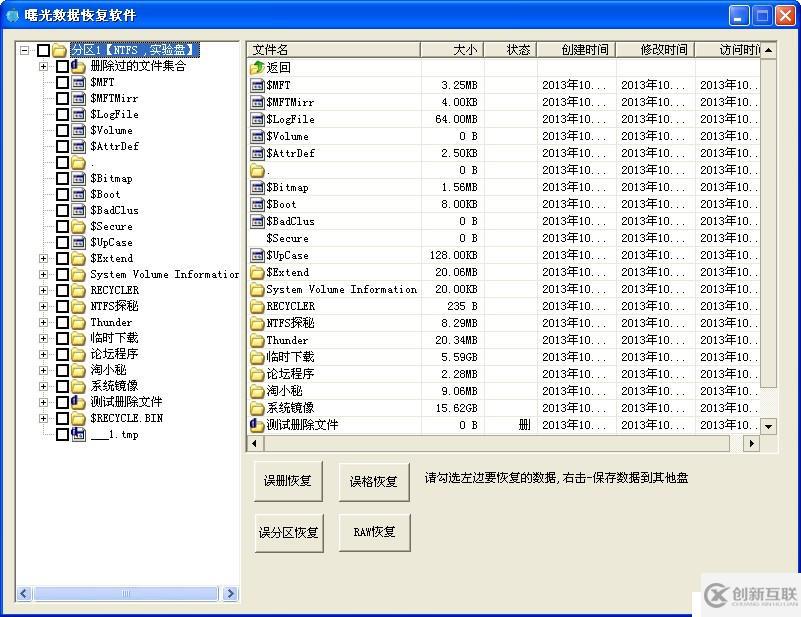Click the $Secure folder icon in the tree

[78, 226]
